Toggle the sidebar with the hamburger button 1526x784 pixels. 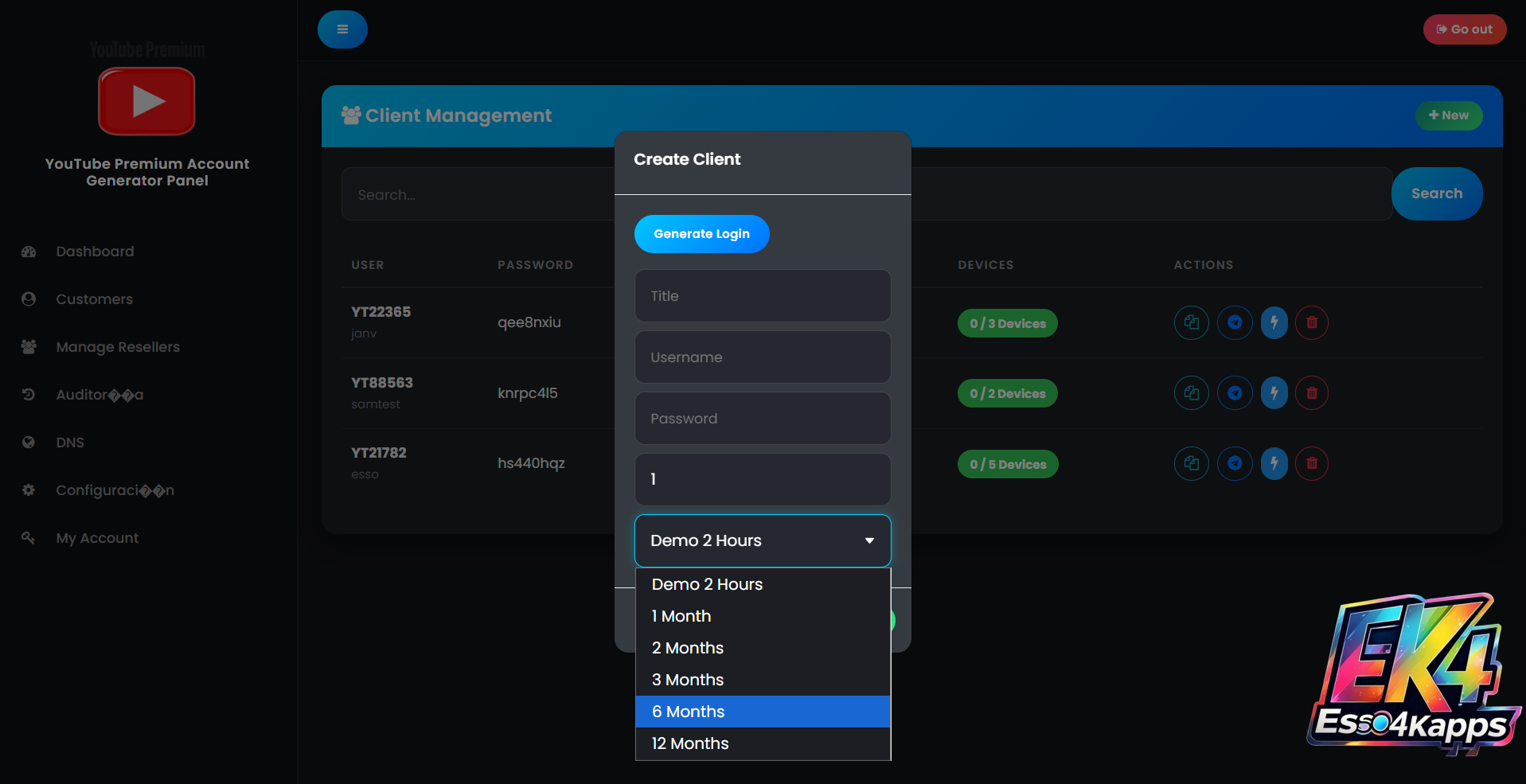click(342, 29)
